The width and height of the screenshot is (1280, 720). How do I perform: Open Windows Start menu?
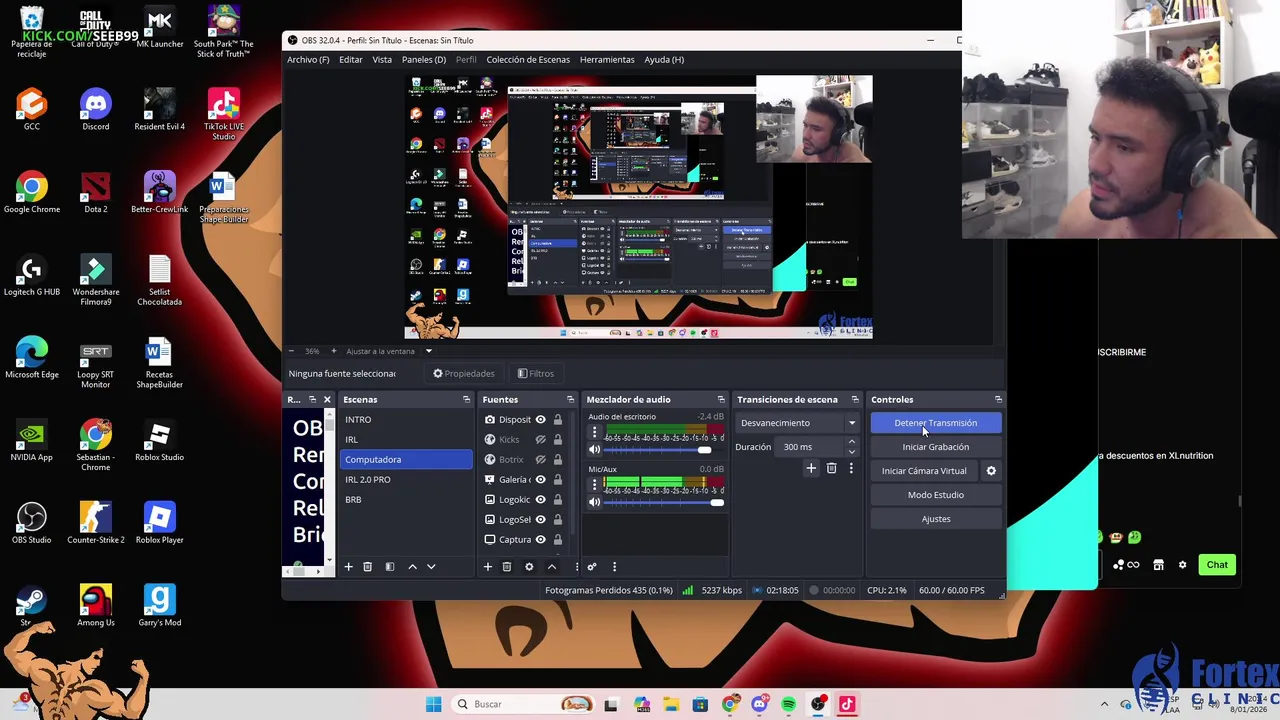[433, 704]
